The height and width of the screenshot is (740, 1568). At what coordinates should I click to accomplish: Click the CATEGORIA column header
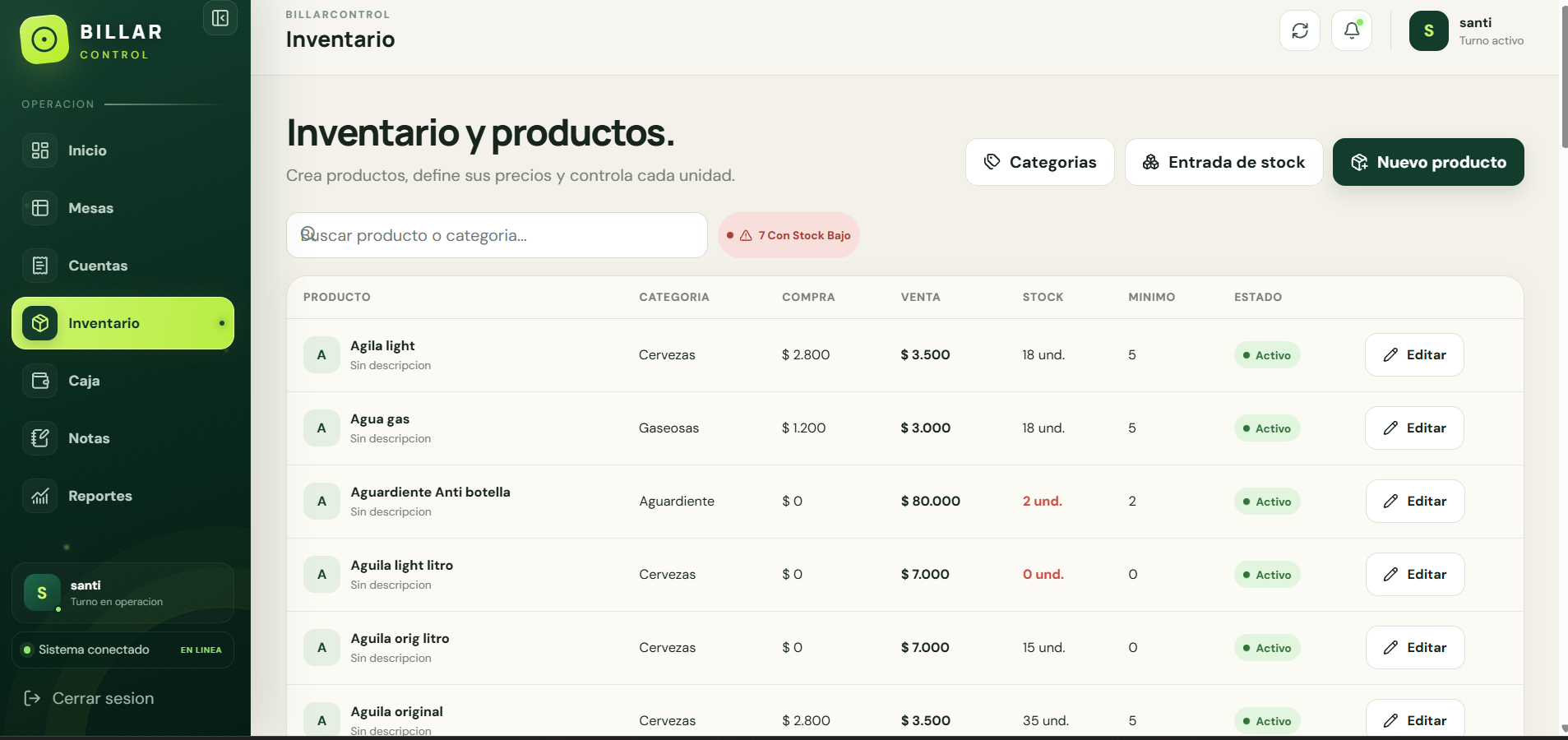[x=674, y=297]
